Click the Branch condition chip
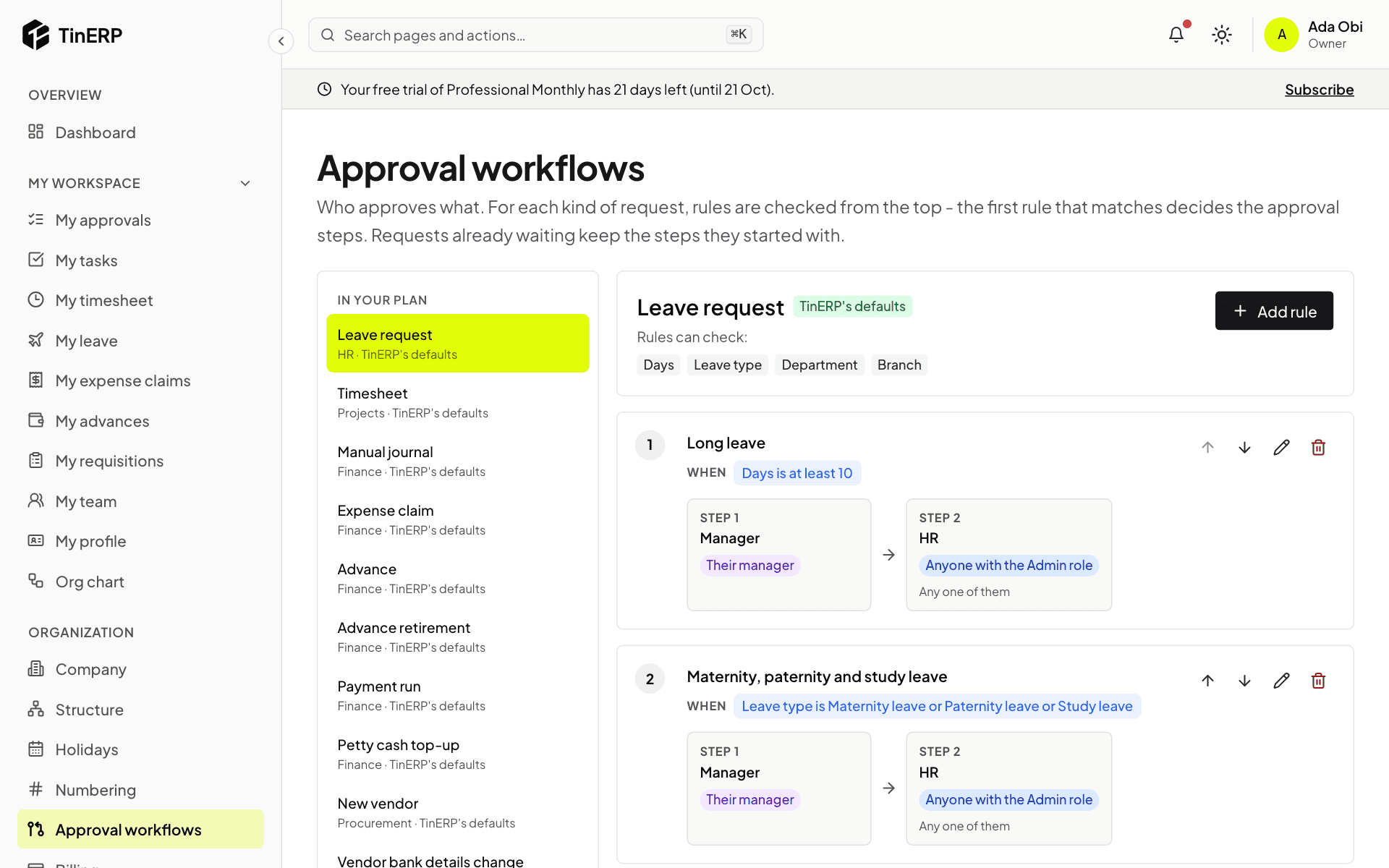 [x=899, y=365]
